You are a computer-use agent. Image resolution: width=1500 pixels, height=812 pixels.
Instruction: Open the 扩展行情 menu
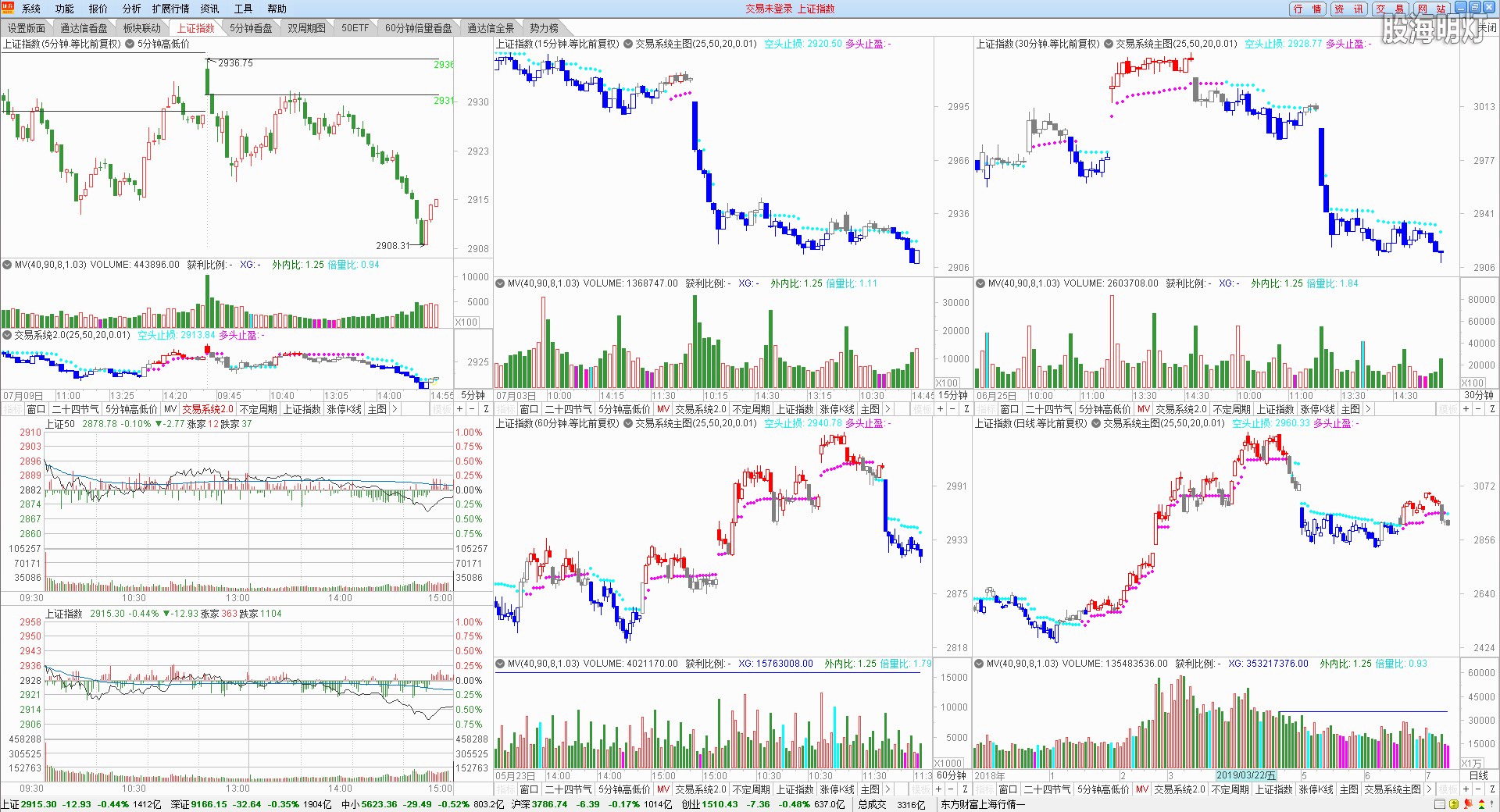(x=170, y=9)
